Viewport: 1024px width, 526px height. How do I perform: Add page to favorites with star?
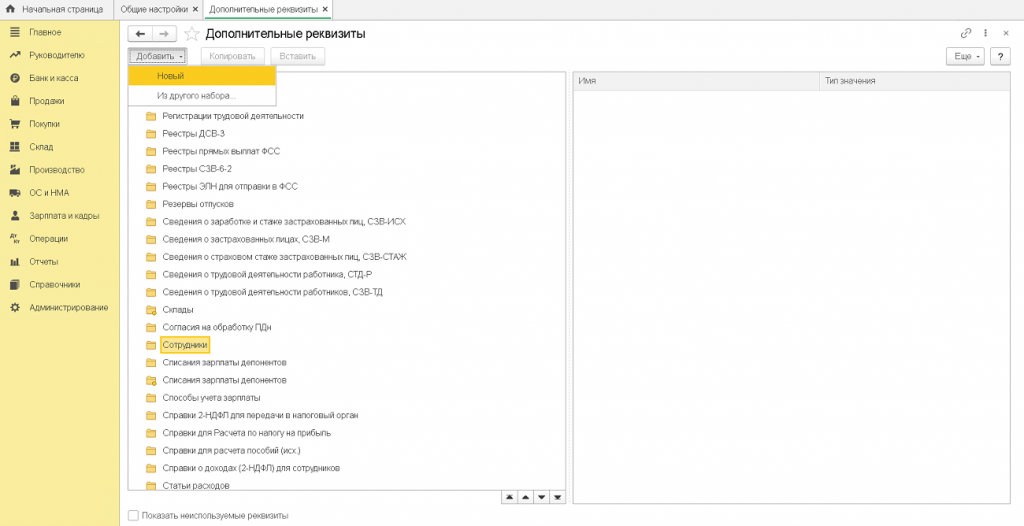point(191,34)
